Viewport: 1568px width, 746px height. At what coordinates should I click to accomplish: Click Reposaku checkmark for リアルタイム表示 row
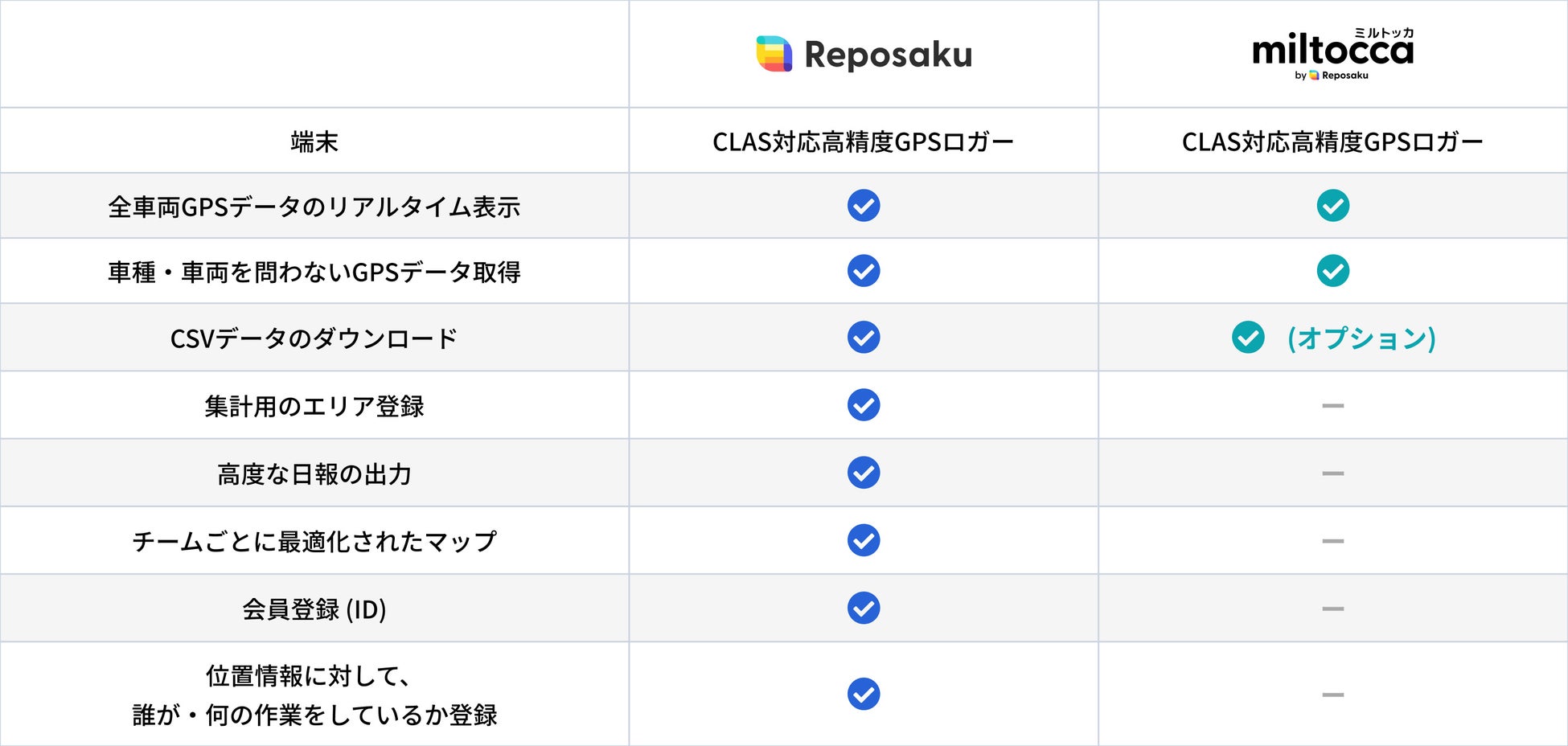[x=864, y=206]
